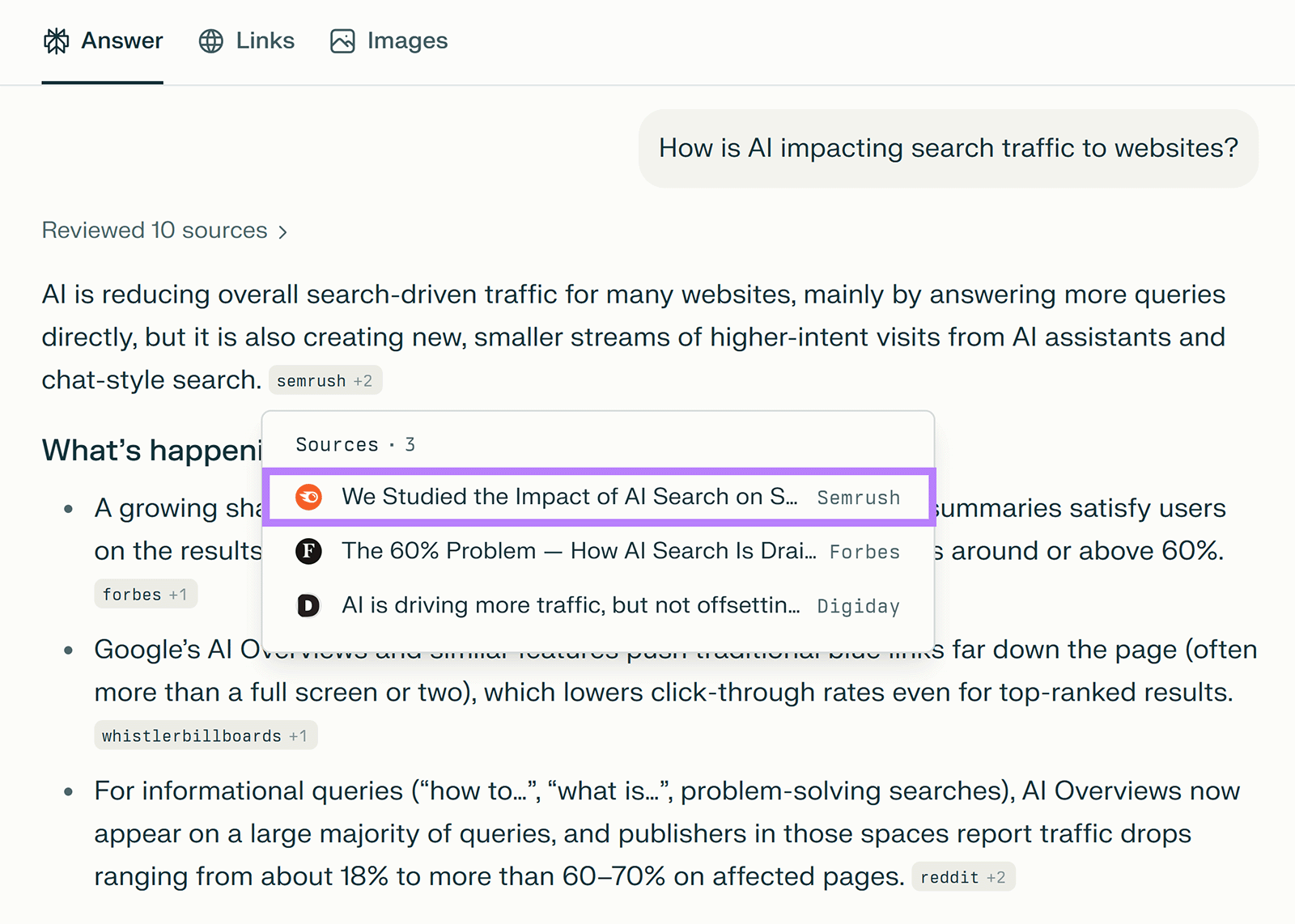This screenshot has height=924, width=1295.
Task: Click the Sources · 3 popup header
Action: tap(355, 443)
